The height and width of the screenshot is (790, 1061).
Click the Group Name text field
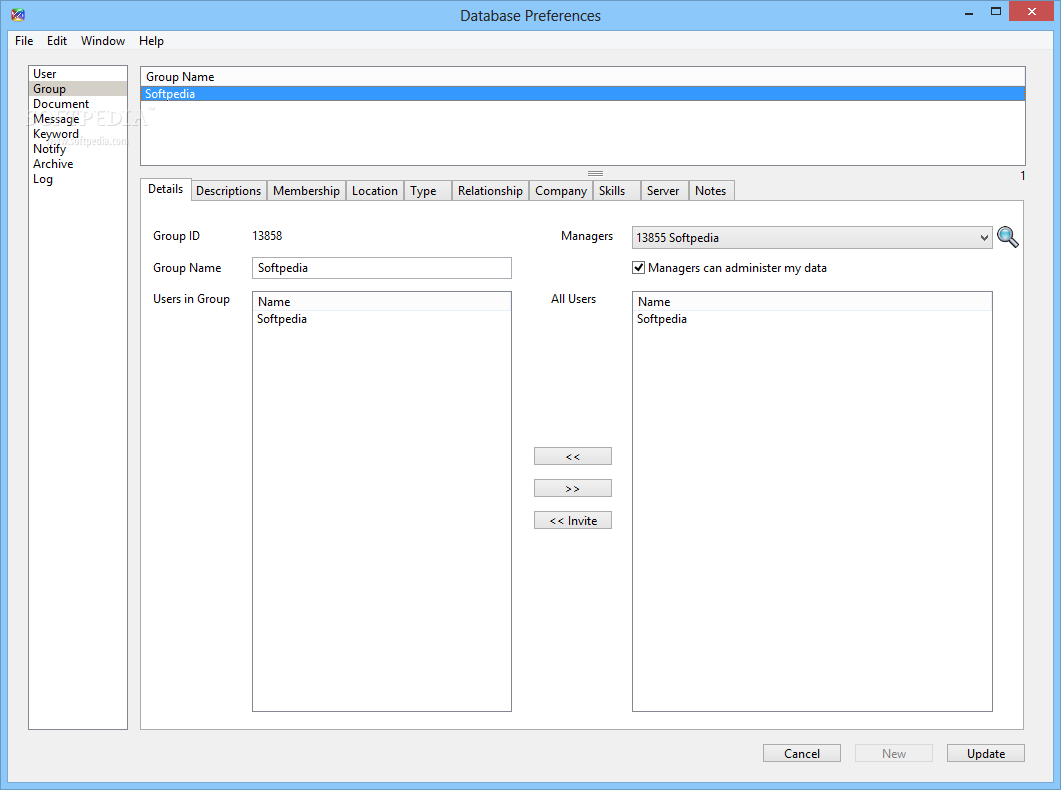[382, 268]
